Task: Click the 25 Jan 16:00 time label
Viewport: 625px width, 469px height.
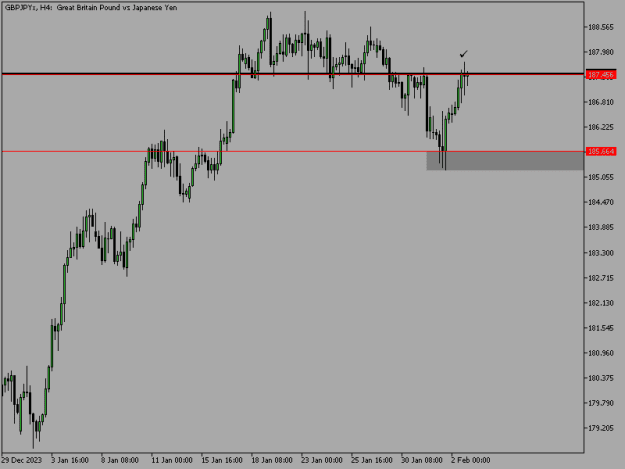Action: pos(371,460)
